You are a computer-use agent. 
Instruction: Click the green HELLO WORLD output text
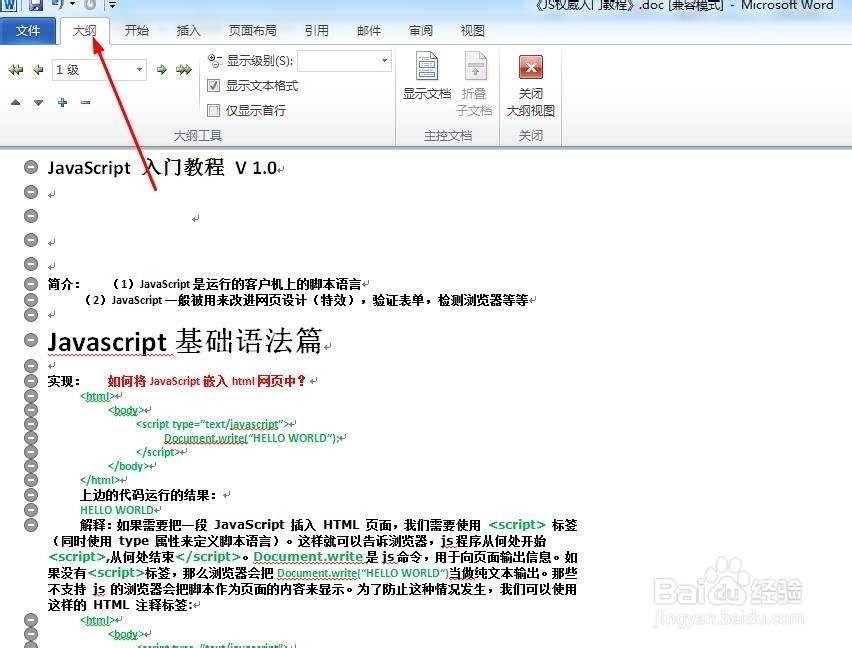[x=117, y=510]
